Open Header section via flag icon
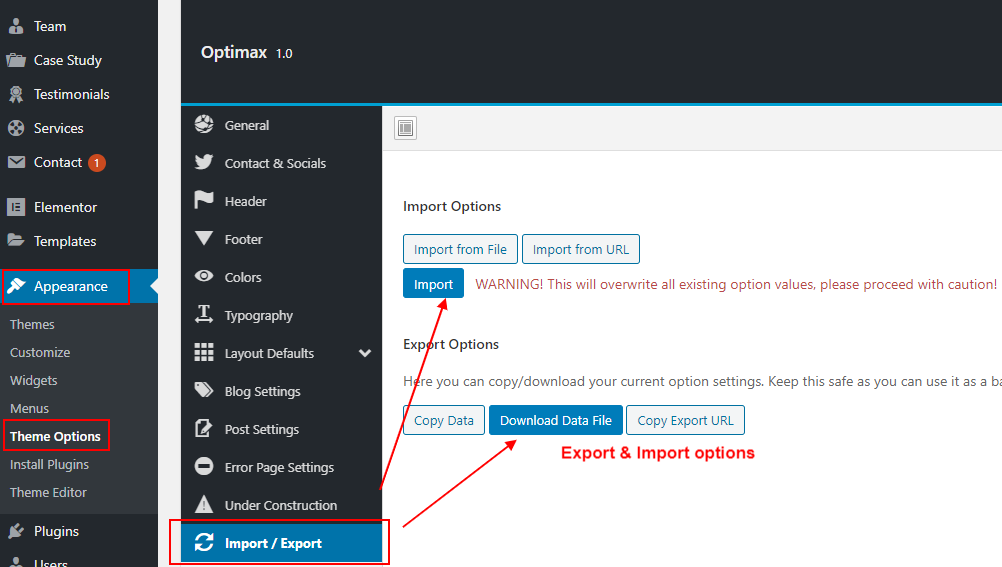This screenshot has width=1002, height=567. coord(204,200)
